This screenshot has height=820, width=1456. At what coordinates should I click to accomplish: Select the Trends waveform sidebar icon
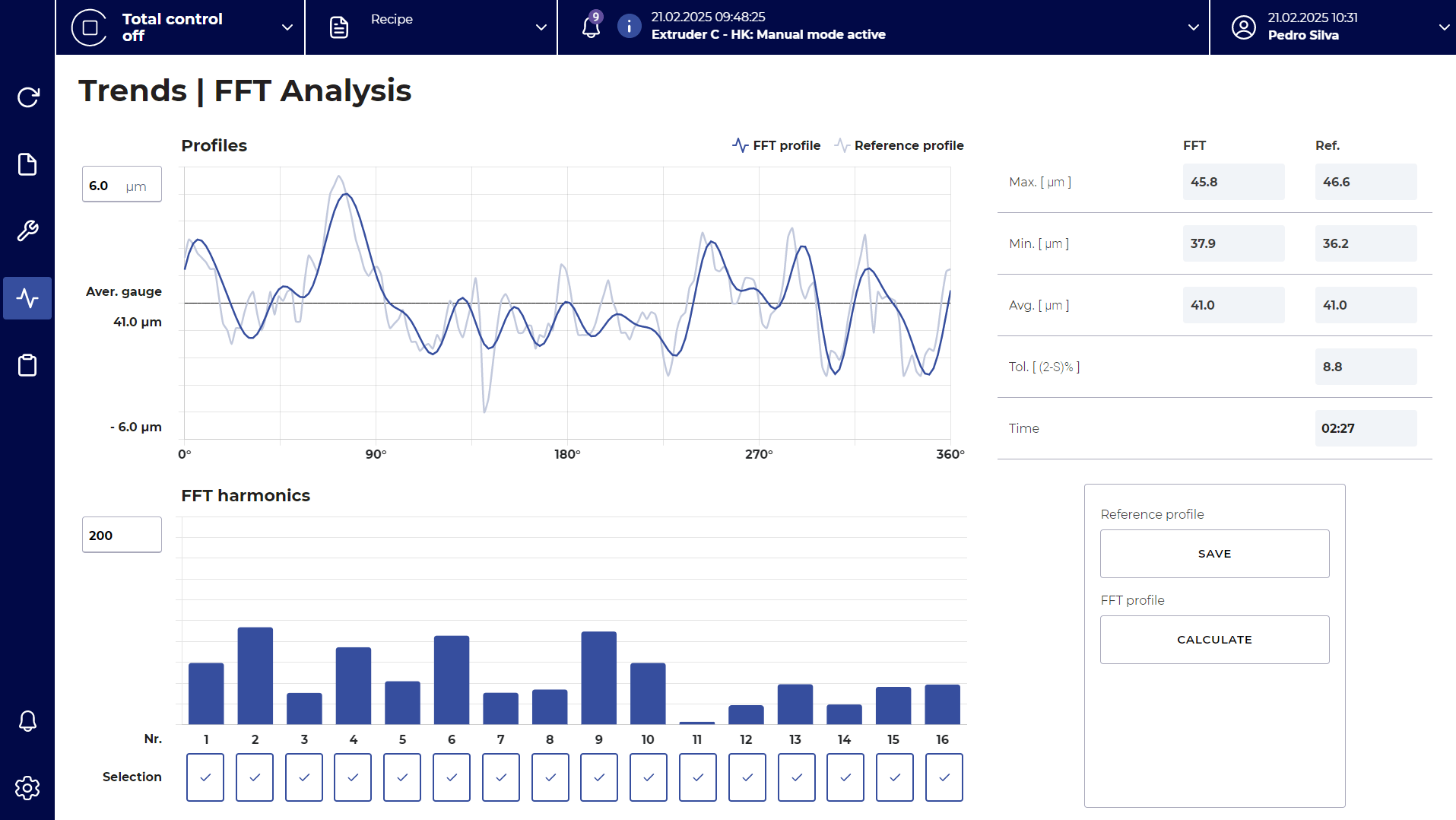click(x=27, y=297)
